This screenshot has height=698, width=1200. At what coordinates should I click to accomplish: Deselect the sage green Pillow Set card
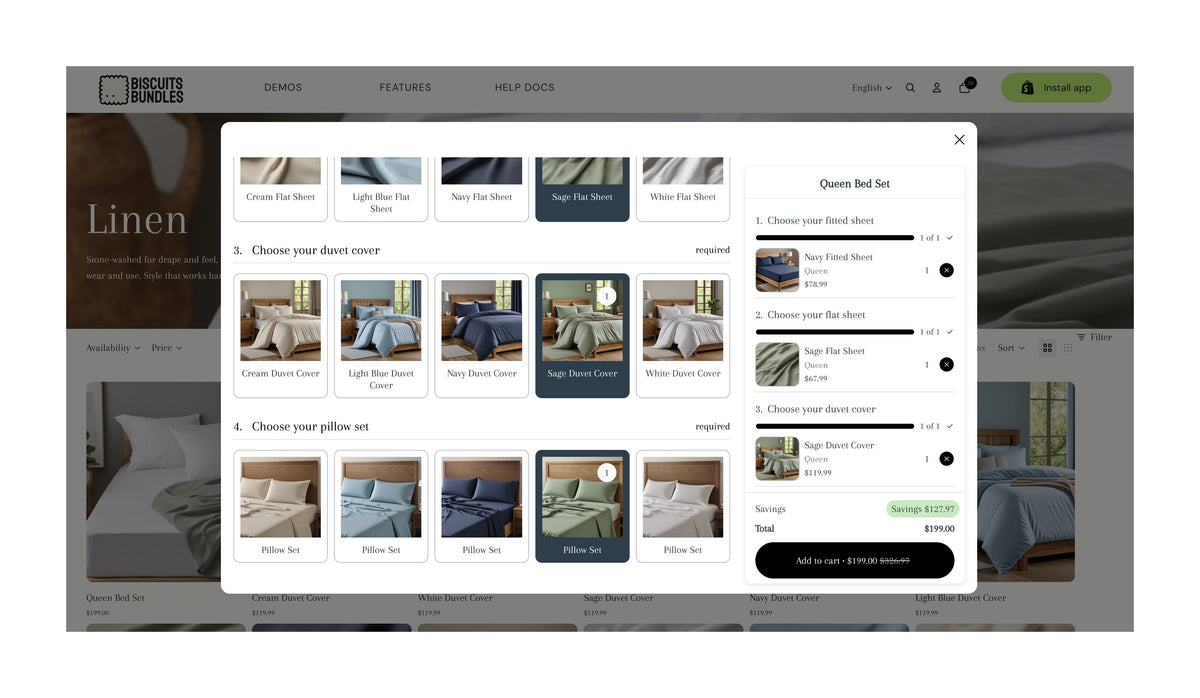pyautogui.click(x=582, y=506)
